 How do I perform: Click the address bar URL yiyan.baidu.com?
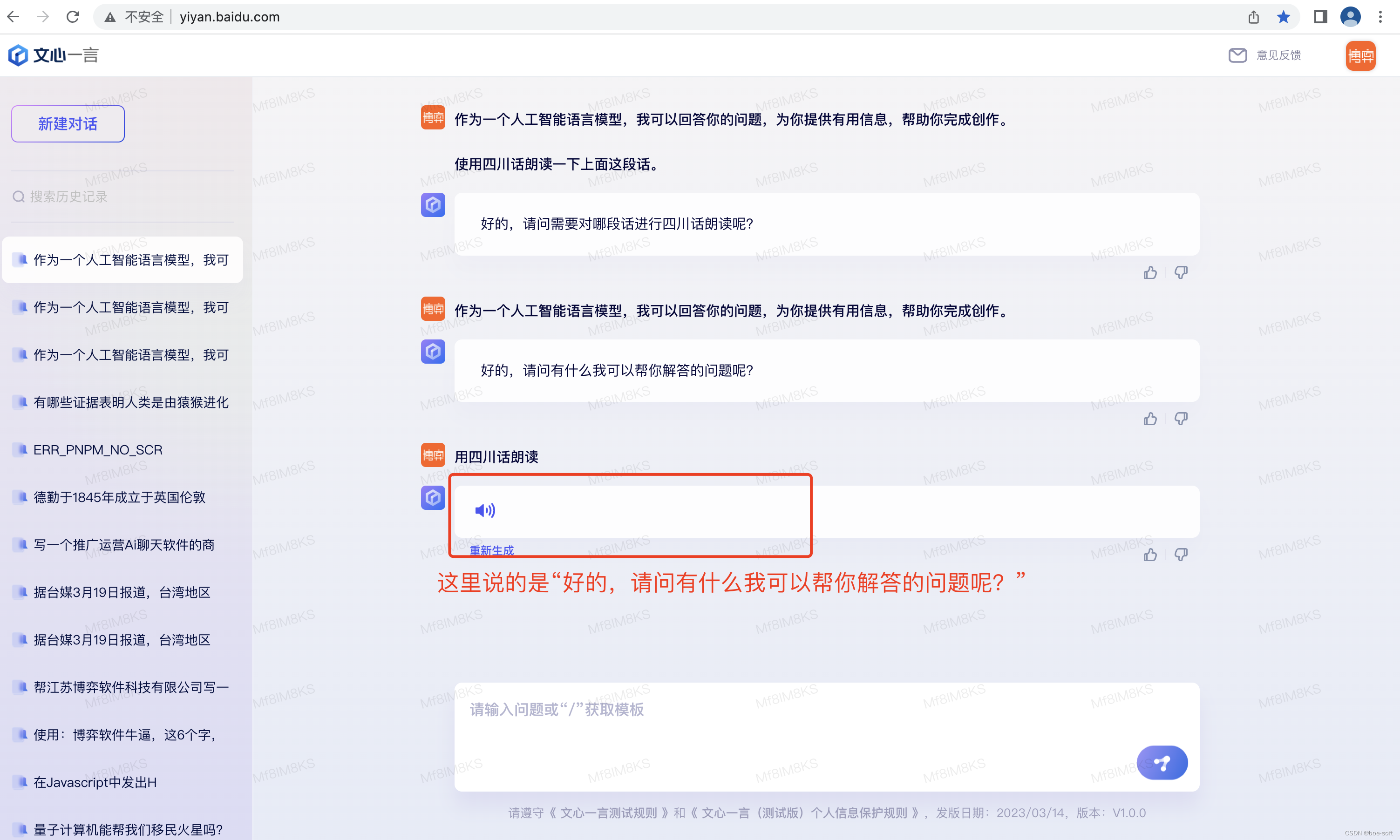230,17
